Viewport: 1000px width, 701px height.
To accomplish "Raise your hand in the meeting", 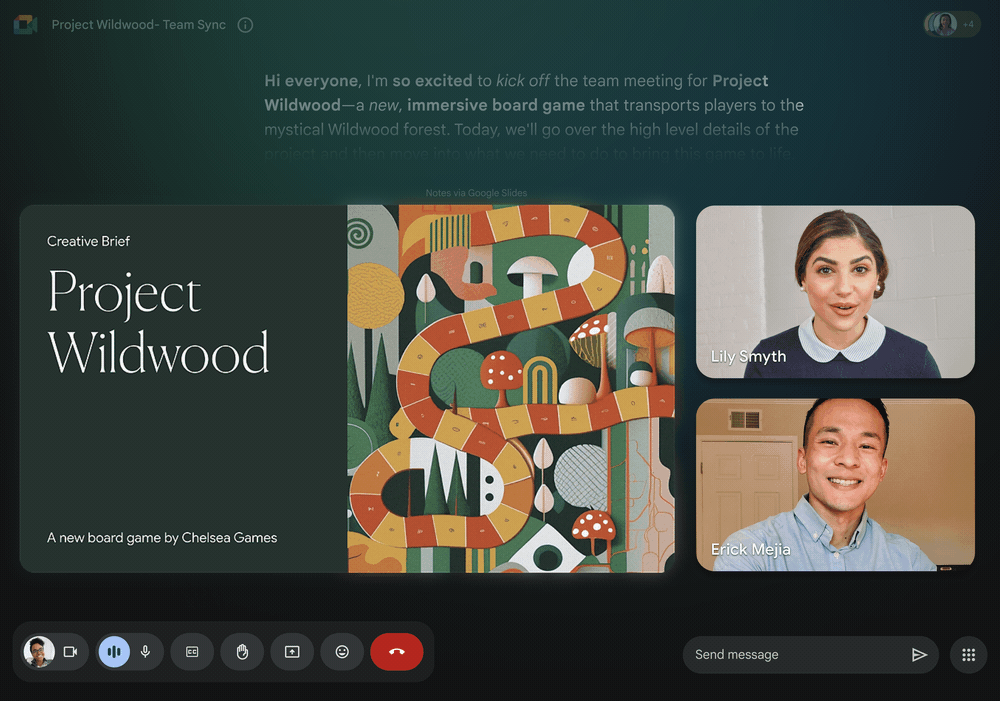I will click(242, 652).
